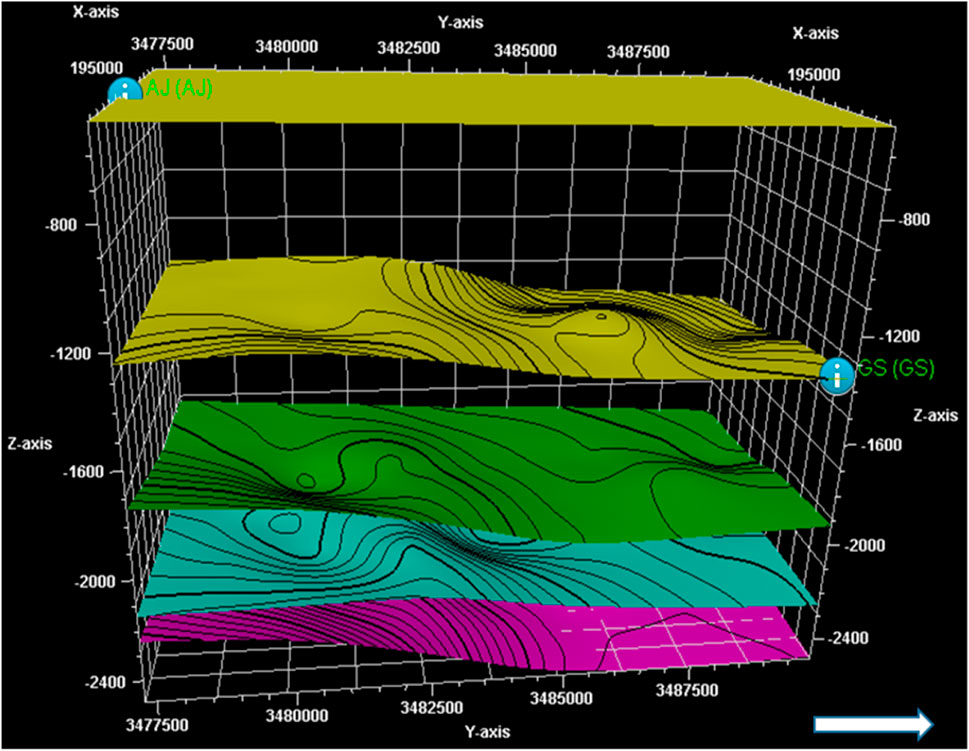This screenshot has height=751, width=969.
Task: Click the GS well info marker icon
Action: pyautogui.click(x=837, y=375)
